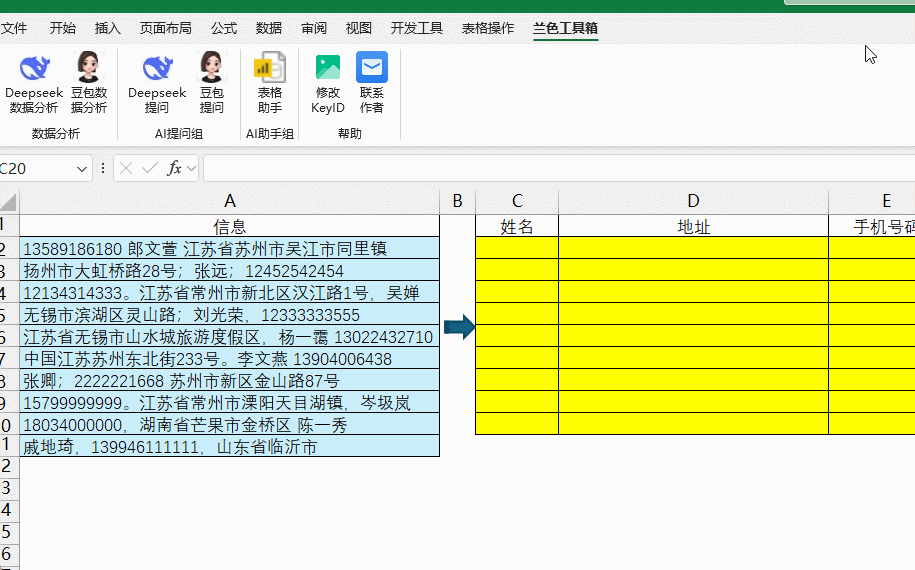915x570 pixels.
Task: Click yellow 地址 cell beside 刘光荣 row
Action: click(x=693, y=314)
